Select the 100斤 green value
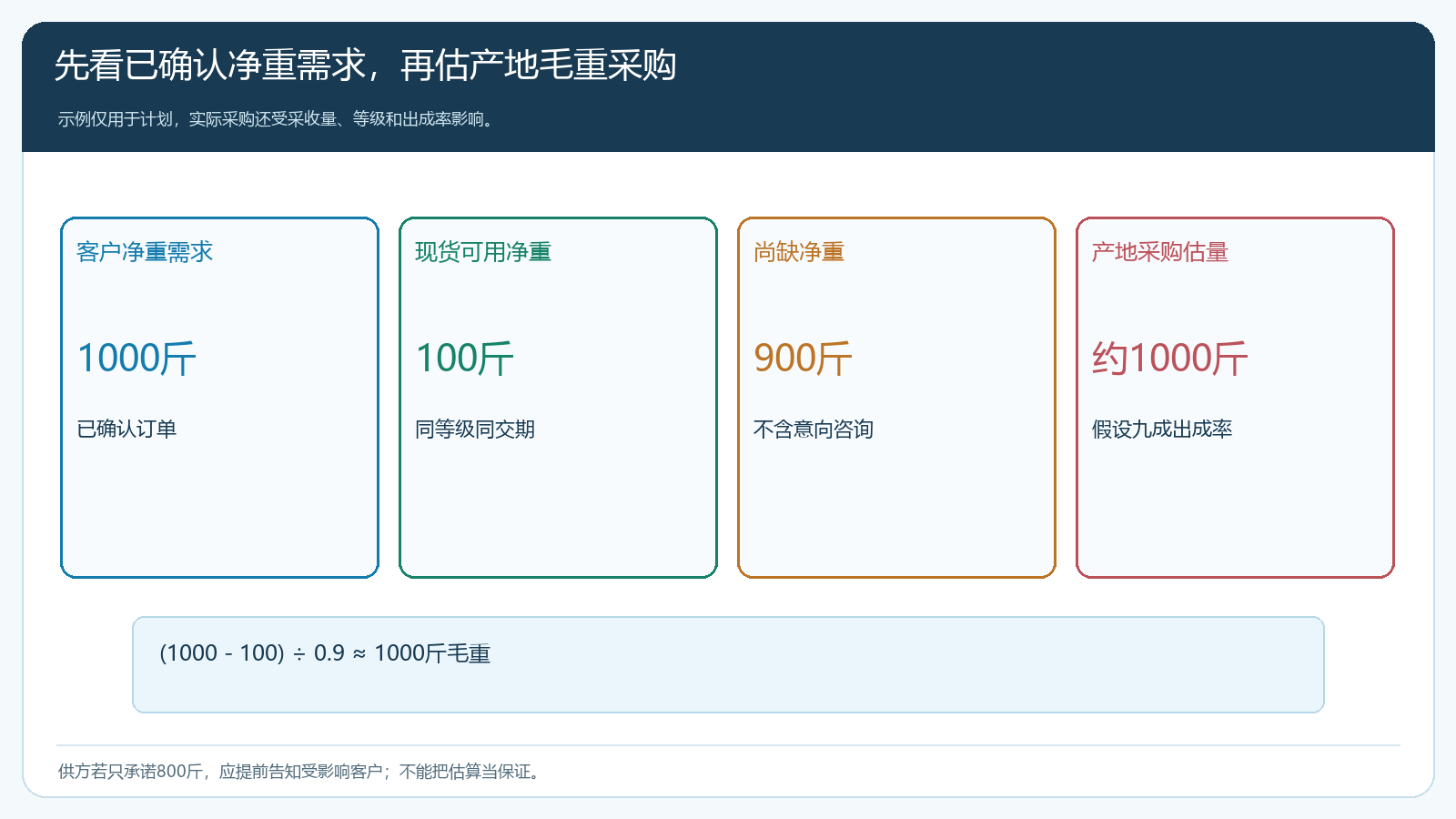Screen dimensions: 1456x819 [x=464, y=358]
